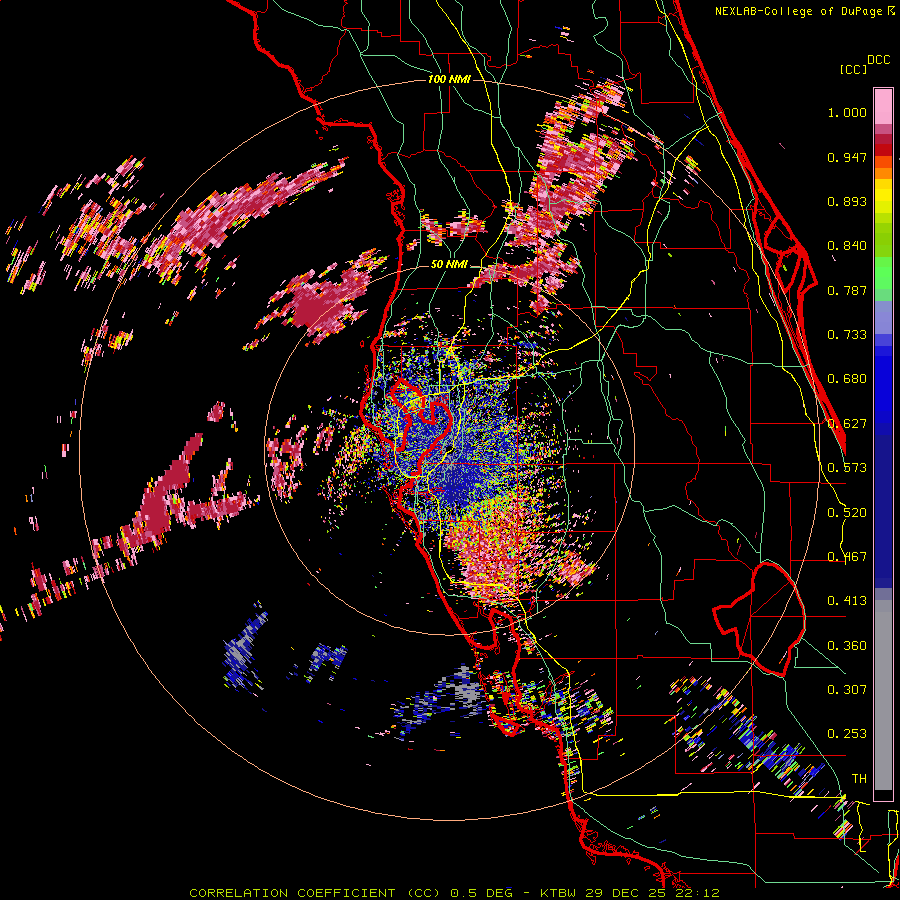Click the DCC label above the color scale
Image resolution: width=900 pixels, height=900 pixels.
[878, 60]
